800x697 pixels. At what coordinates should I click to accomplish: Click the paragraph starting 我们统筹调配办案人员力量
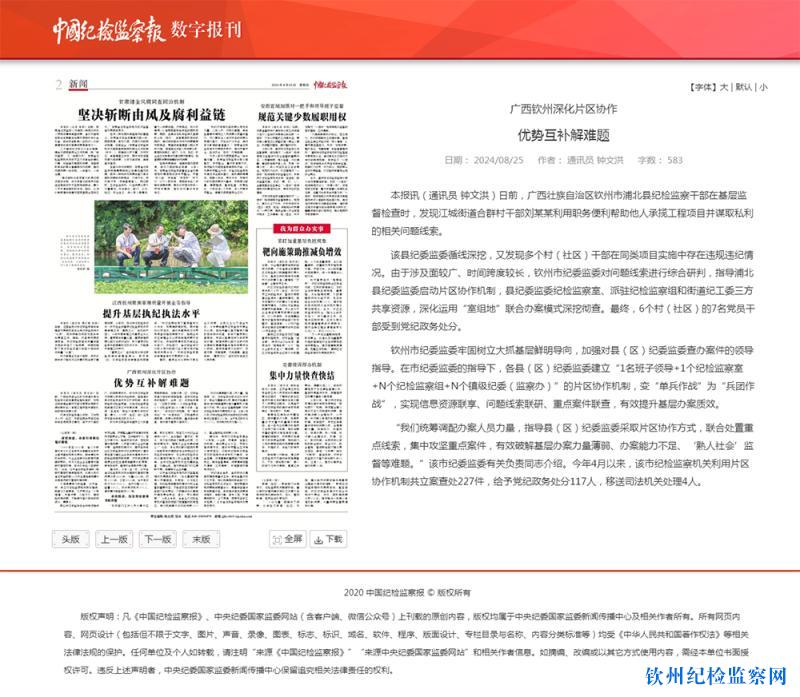coord(562,455)
